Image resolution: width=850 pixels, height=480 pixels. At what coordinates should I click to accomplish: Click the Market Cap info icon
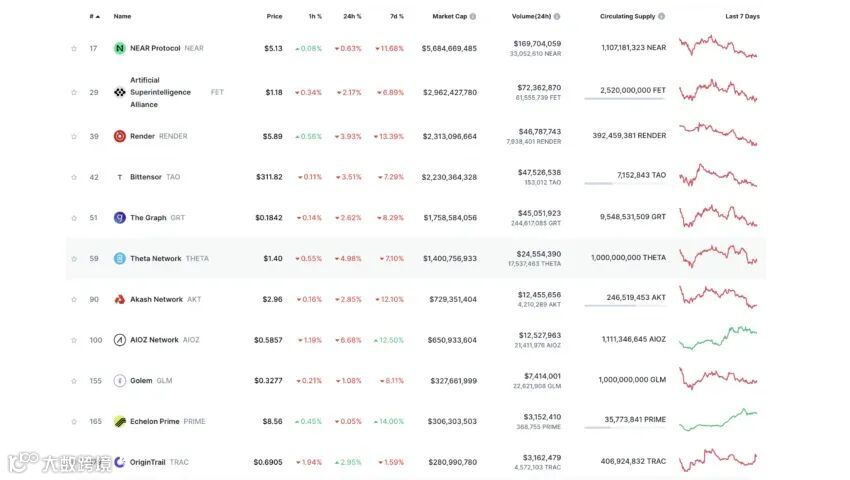[x=473, y=17]
